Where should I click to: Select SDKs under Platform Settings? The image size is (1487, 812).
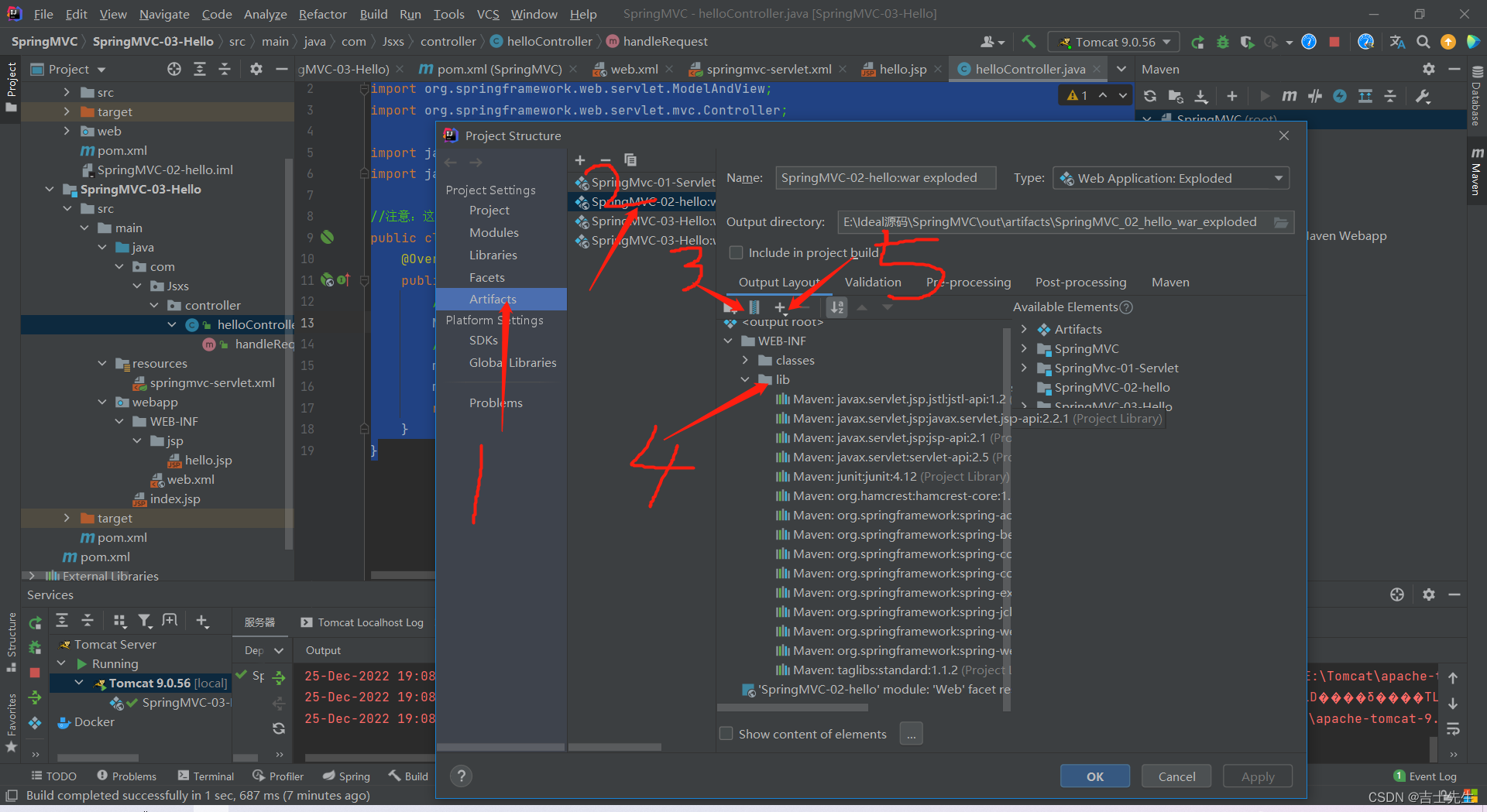coord(483,340)
